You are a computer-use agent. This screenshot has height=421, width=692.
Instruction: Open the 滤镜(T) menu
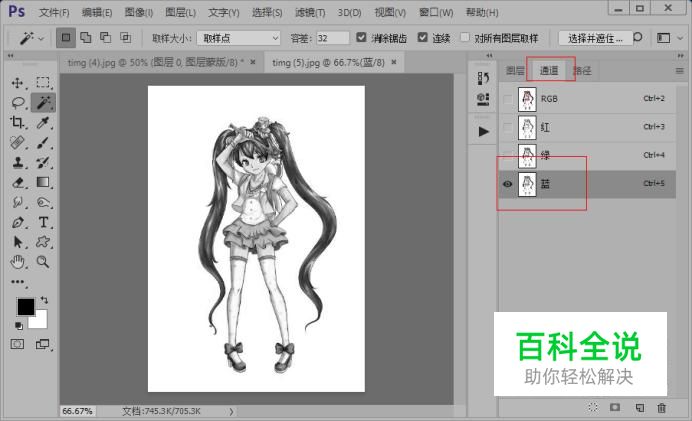pyautogui.click(x=310, y=13)
